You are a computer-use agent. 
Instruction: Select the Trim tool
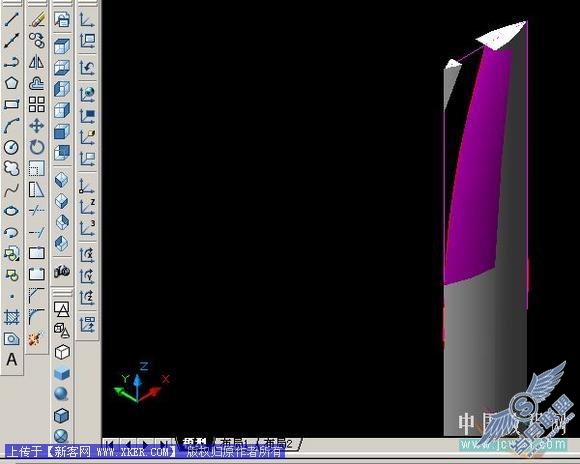(x=37, y=211)
